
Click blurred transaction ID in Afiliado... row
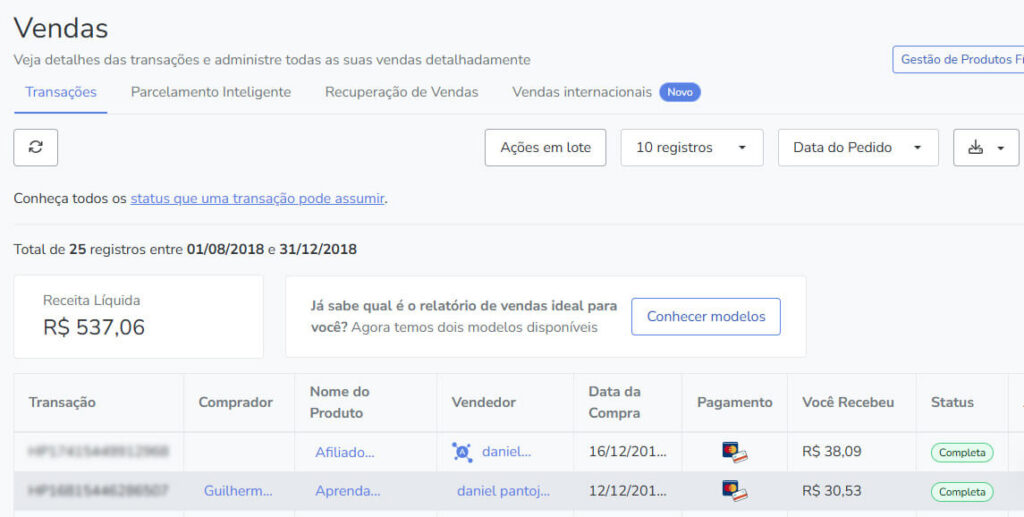point(99,451)
